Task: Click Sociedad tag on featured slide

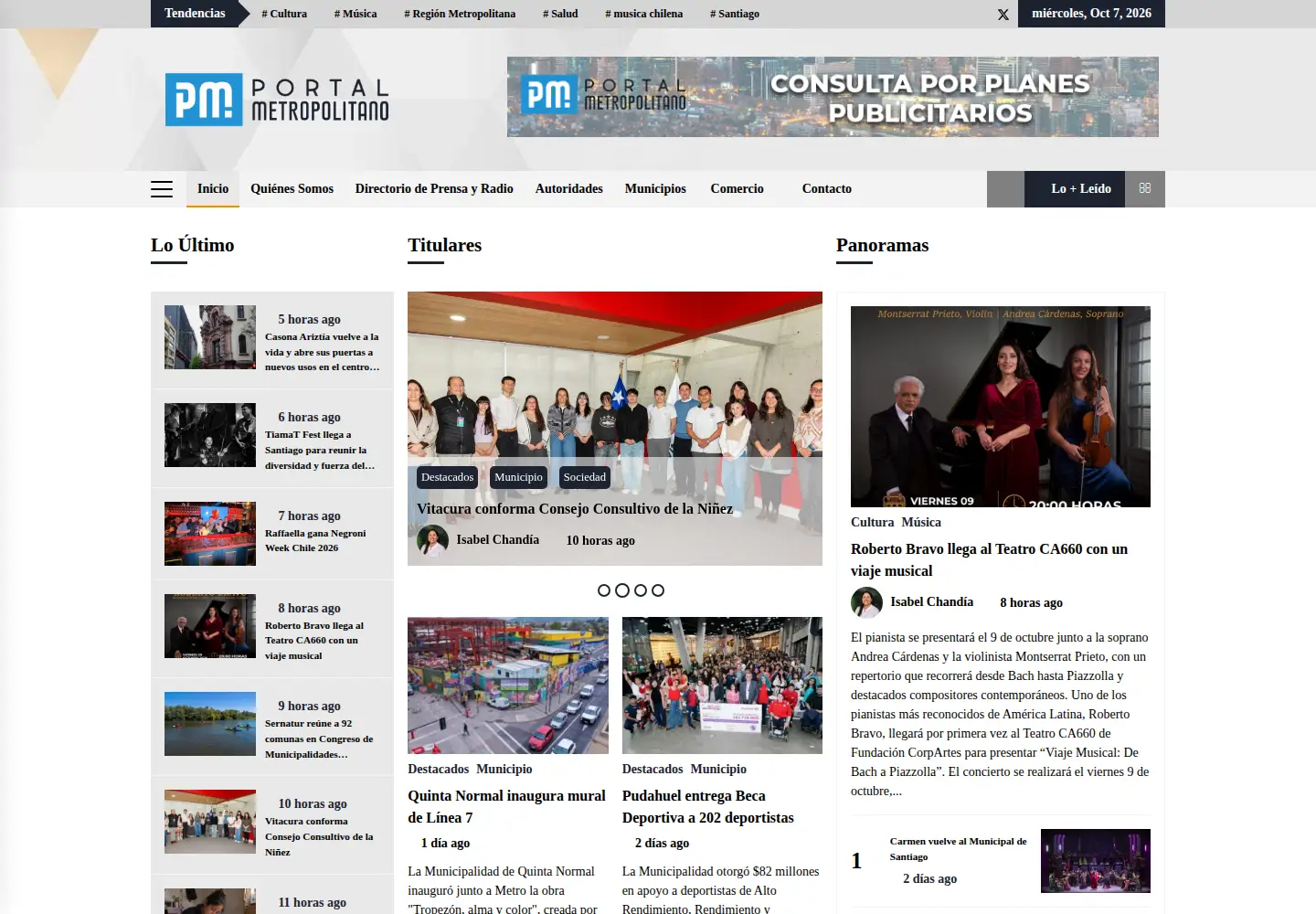Action: [x=585, y=477]
